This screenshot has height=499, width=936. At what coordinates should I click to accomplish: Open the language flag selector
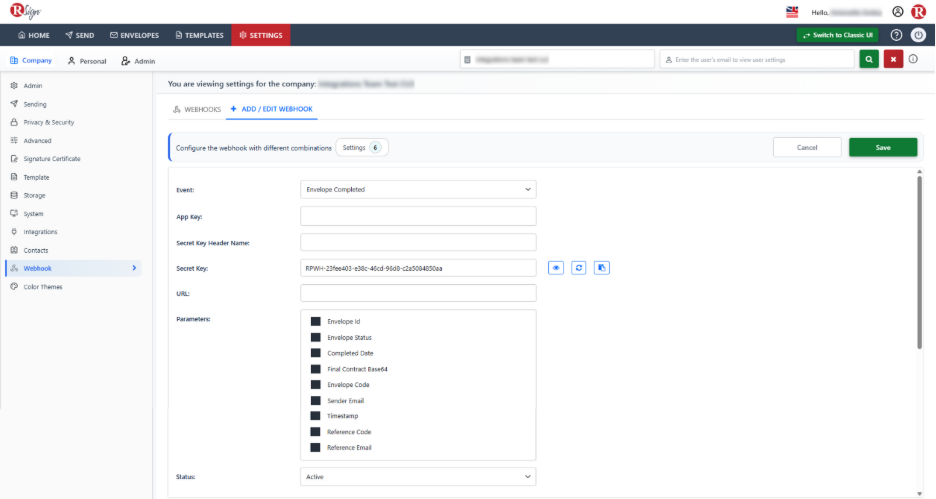[x=792, y=12]
